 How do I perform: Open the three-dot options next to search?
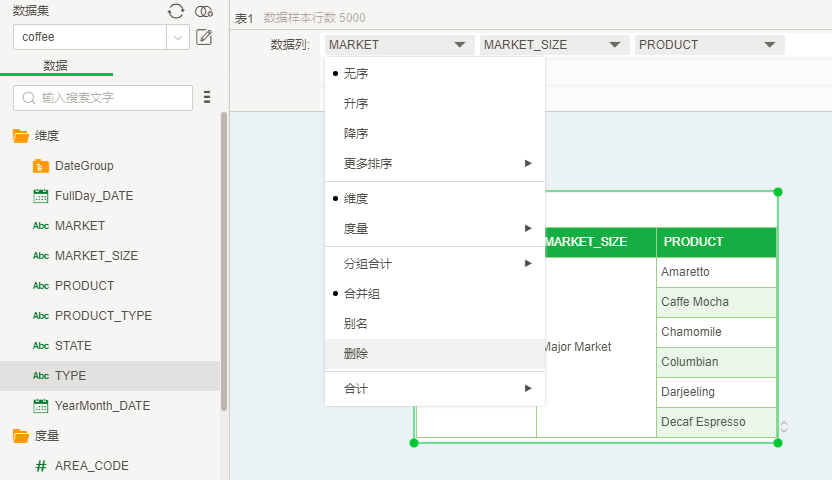tap(207, 97)
